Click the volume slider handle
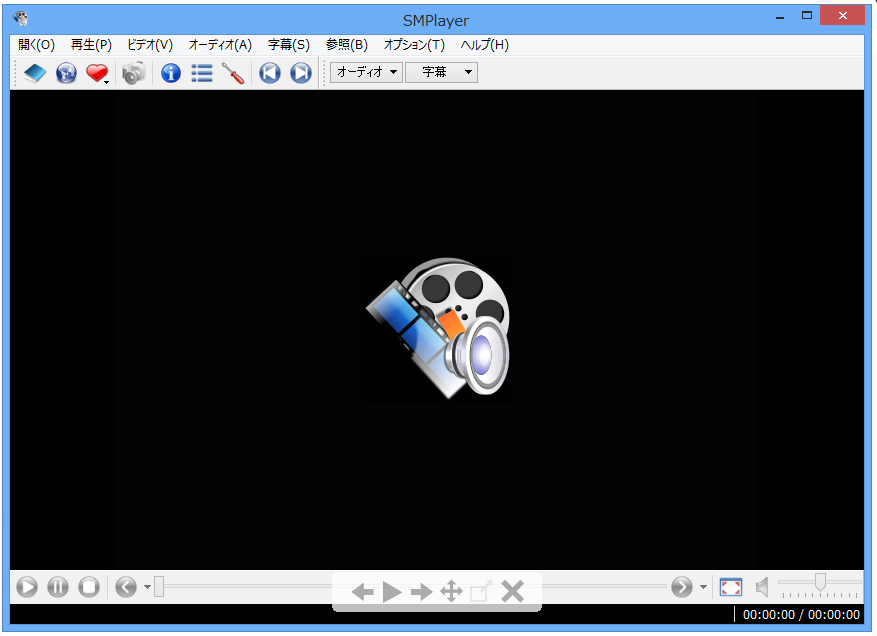 click(820, 582)
